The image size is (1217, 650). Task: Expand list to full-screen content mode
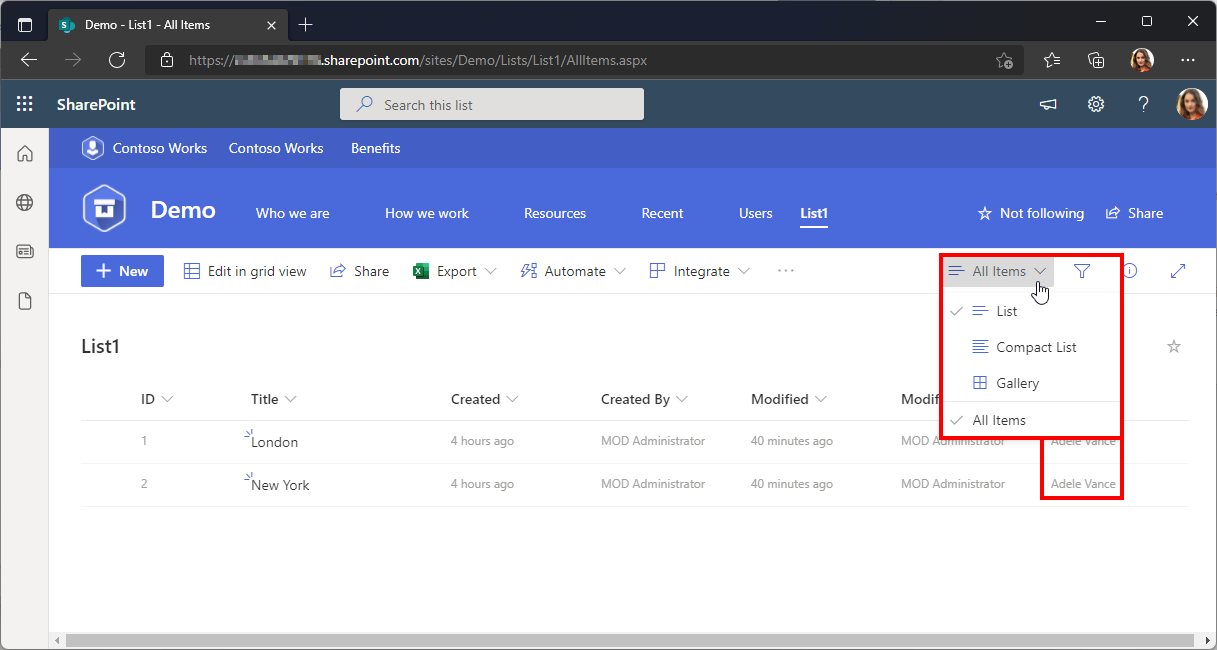click(1178, 271)
